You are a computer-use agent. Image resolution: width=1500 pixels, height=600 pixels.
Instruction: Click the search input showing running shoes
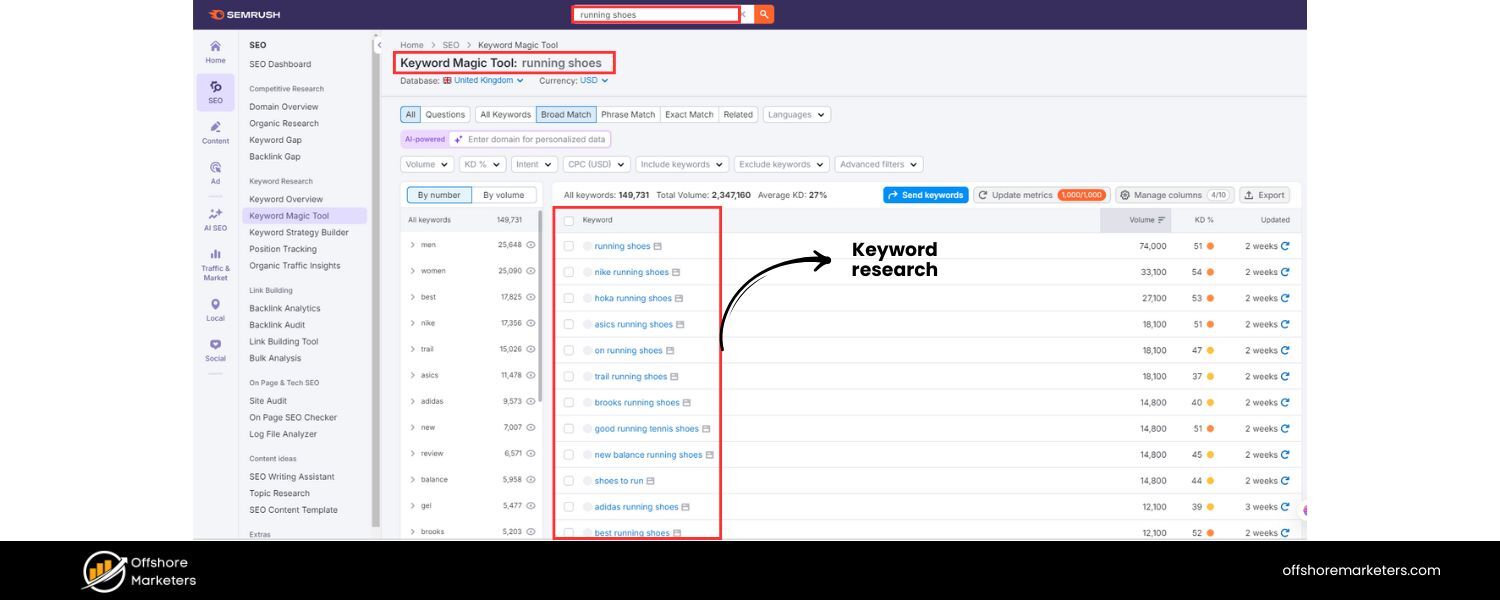(655, 14)
